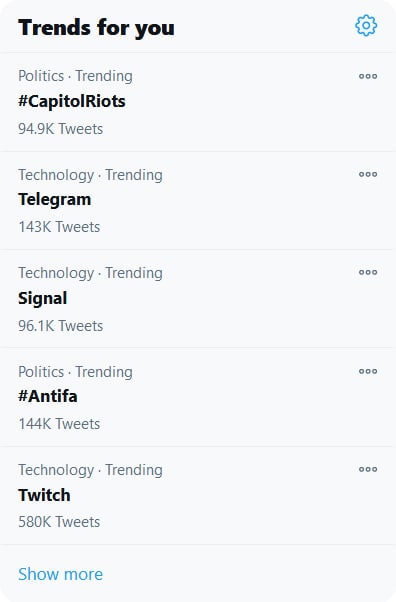396x602 pixels.
Task: Open more options for Twitch trend
Action: pyautogui.click(x=368, y=469)
